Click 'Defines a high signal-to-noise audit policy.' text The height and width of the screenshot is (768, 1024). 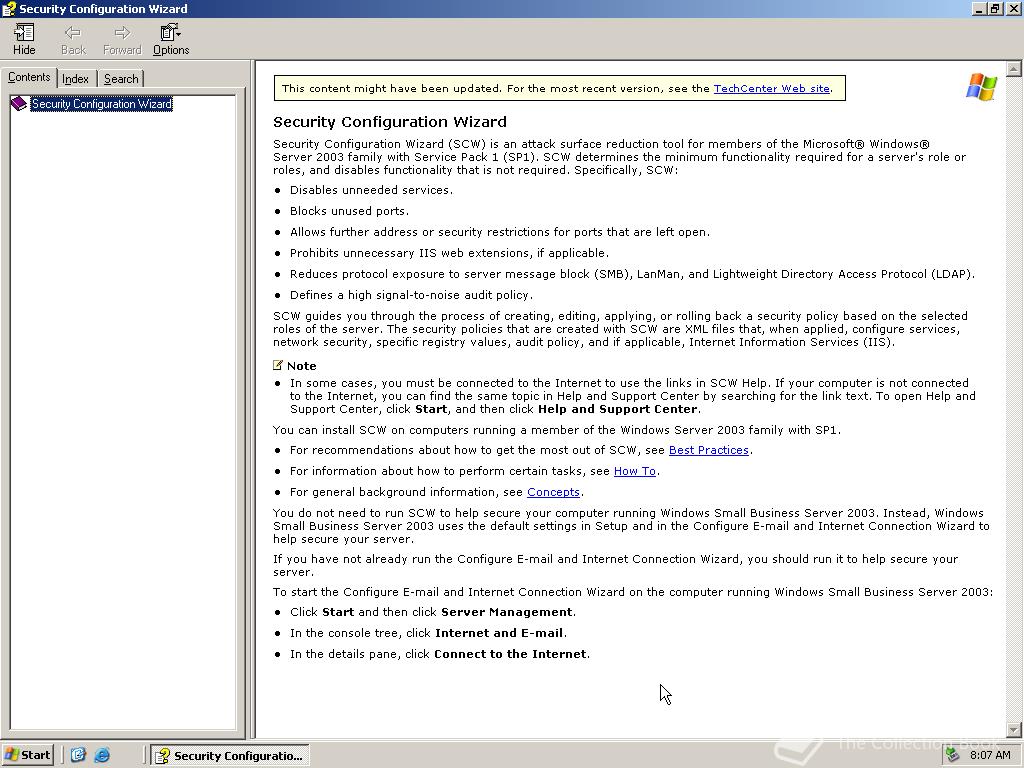click(411, 295)
